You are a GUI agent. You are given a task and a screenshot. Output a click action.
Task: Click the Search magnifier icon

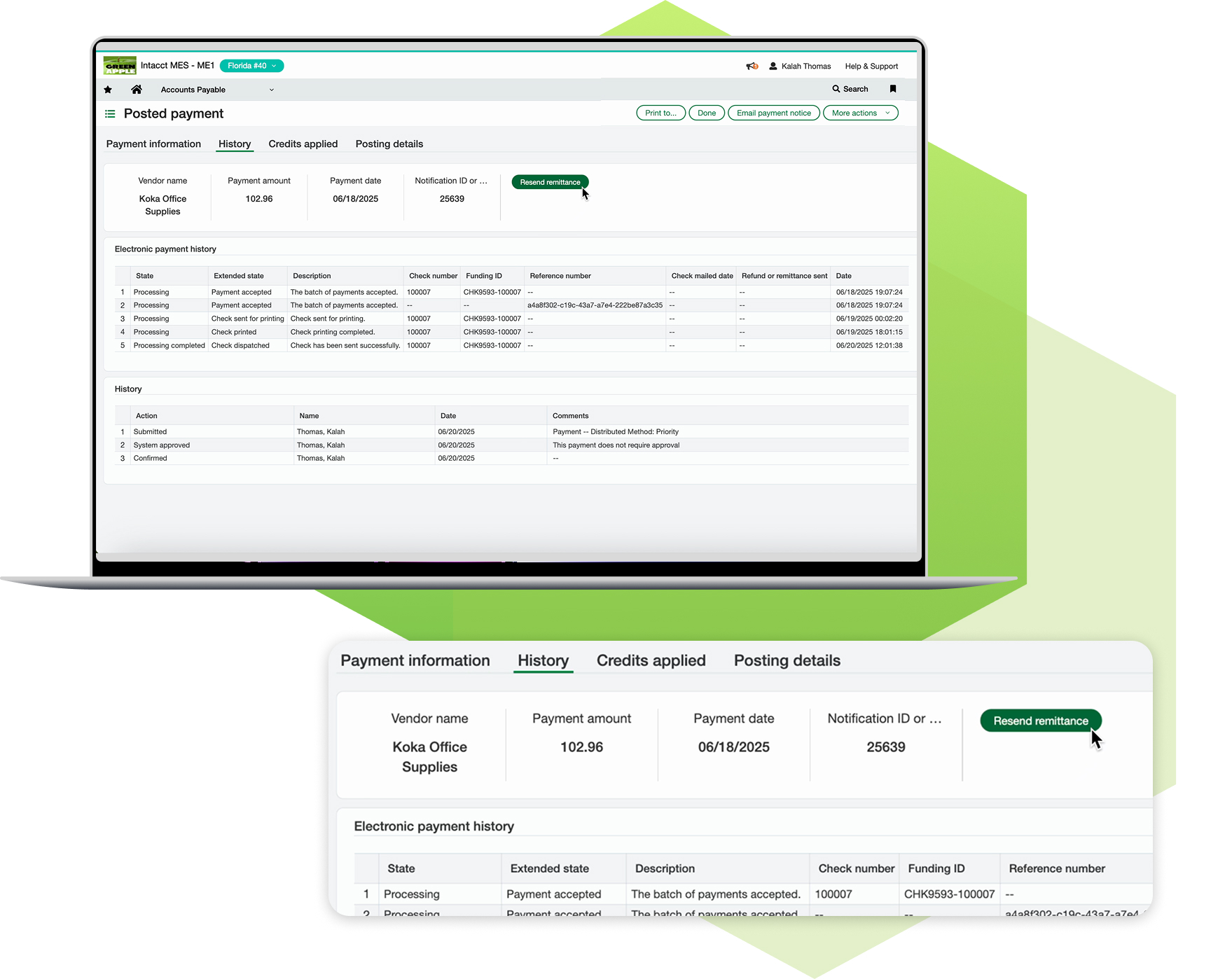(836, 89)
